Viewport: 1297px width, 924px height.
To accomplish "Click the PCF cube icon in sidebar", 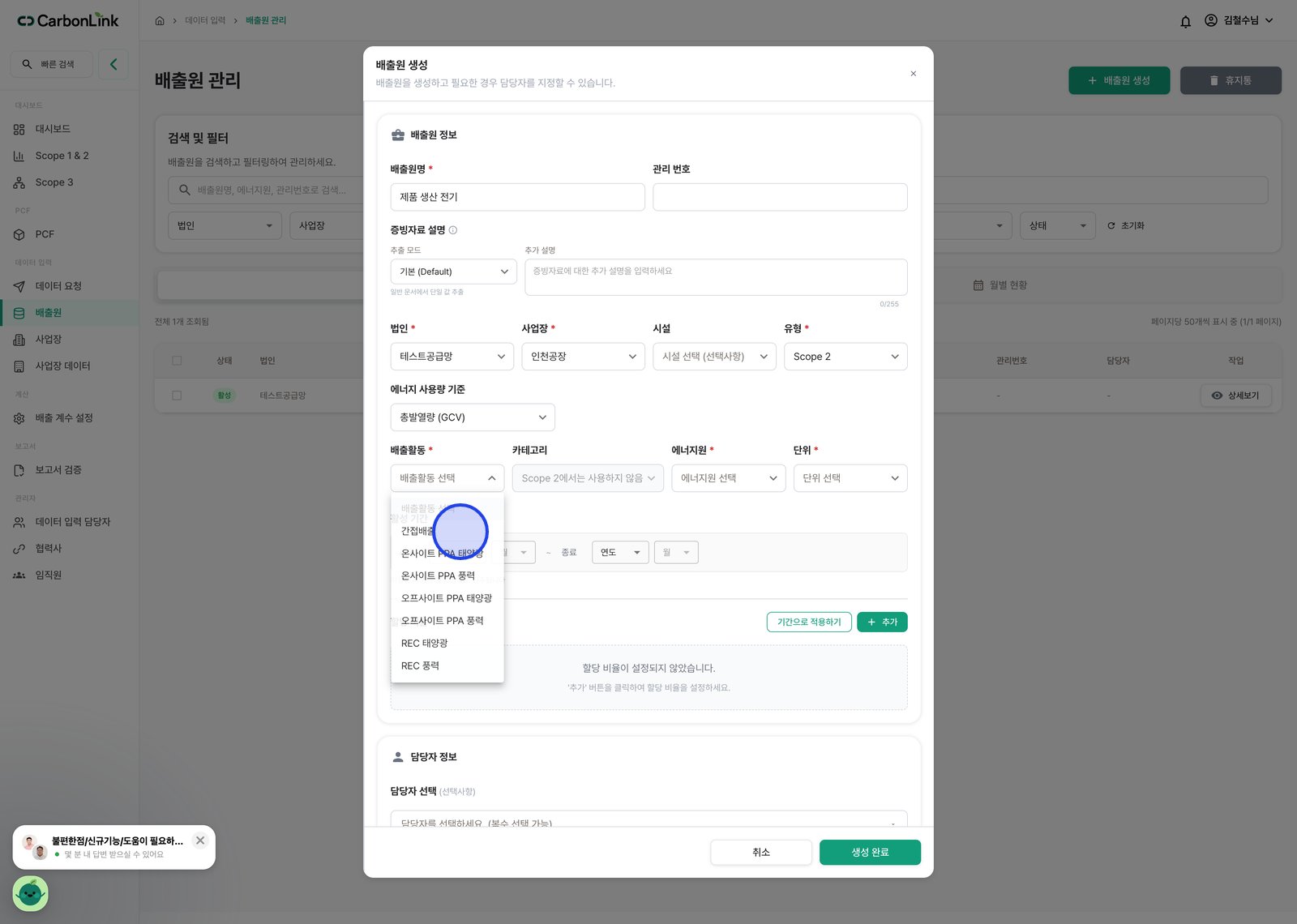I will [x=19, y=234].
